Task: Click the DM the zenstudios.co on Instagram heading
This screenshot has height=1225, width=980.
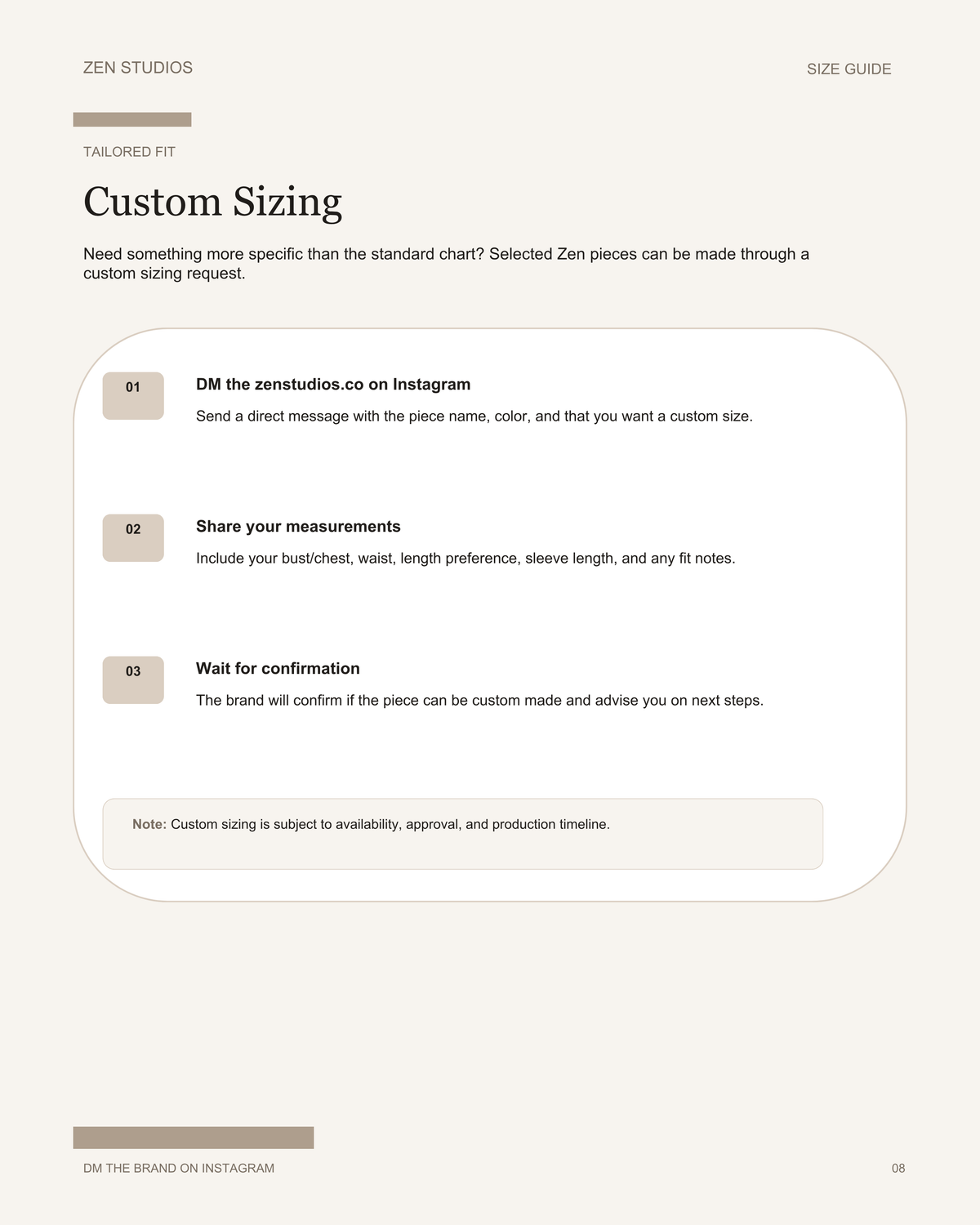Action: point(333,385)
